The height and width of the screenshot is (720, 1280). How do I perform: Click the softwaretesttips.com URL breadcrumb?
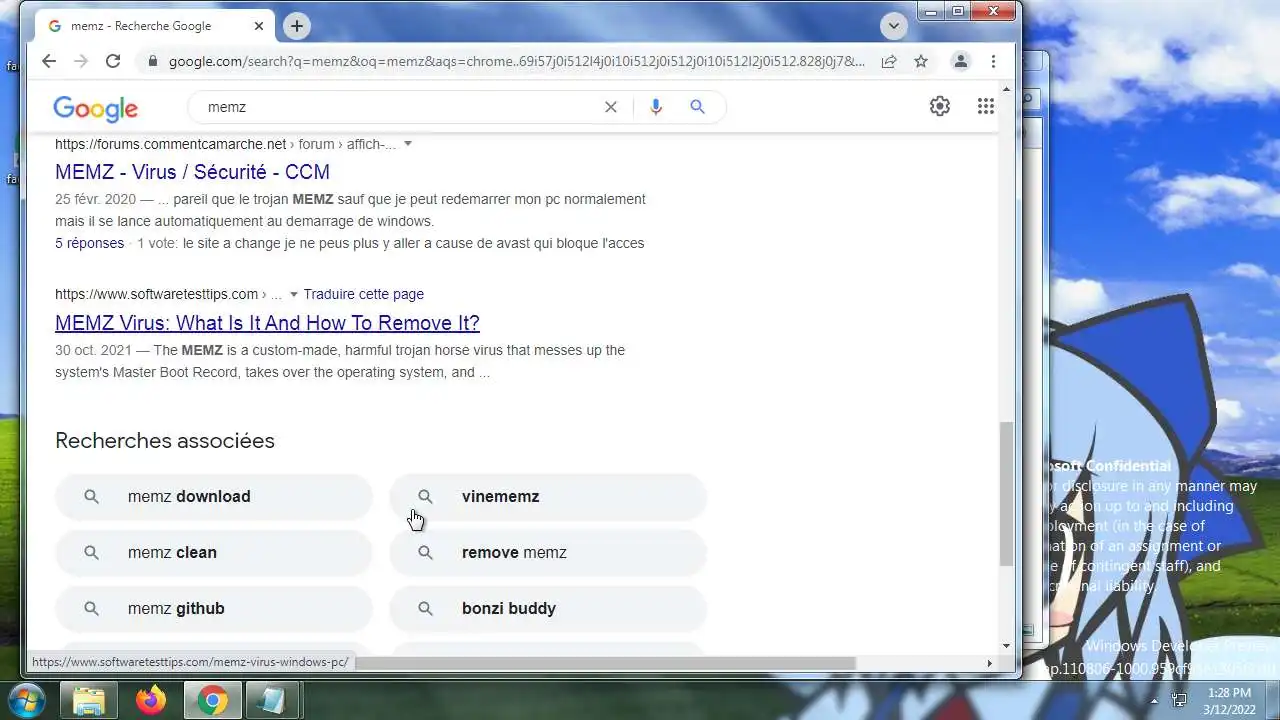168,294
